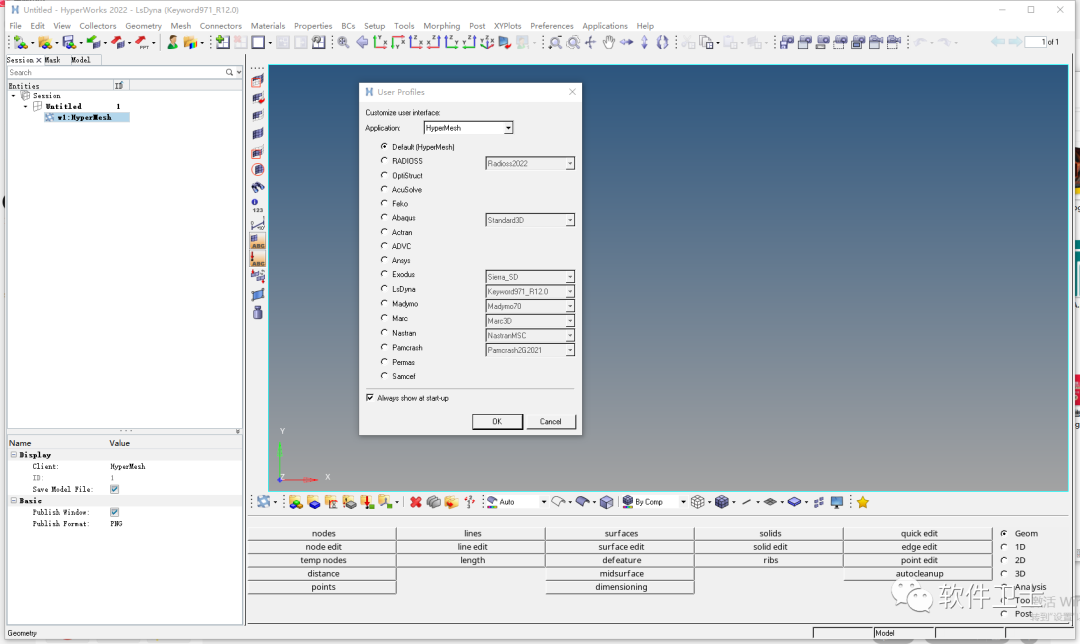Open the Connectors menu
1080x644 pixels.
[x=220, y=25]
